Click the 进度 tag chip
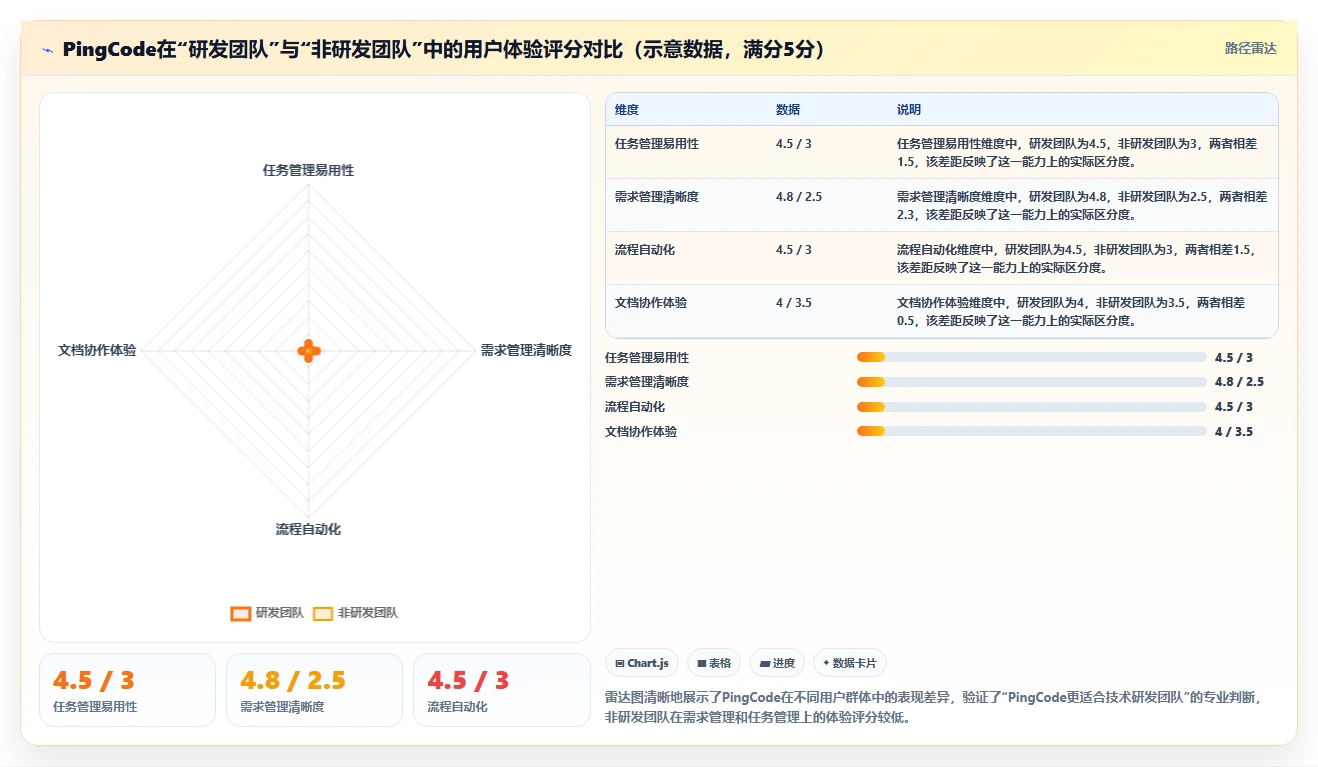This screenshot has width=1318, height=767. click(x=777, y=663)
